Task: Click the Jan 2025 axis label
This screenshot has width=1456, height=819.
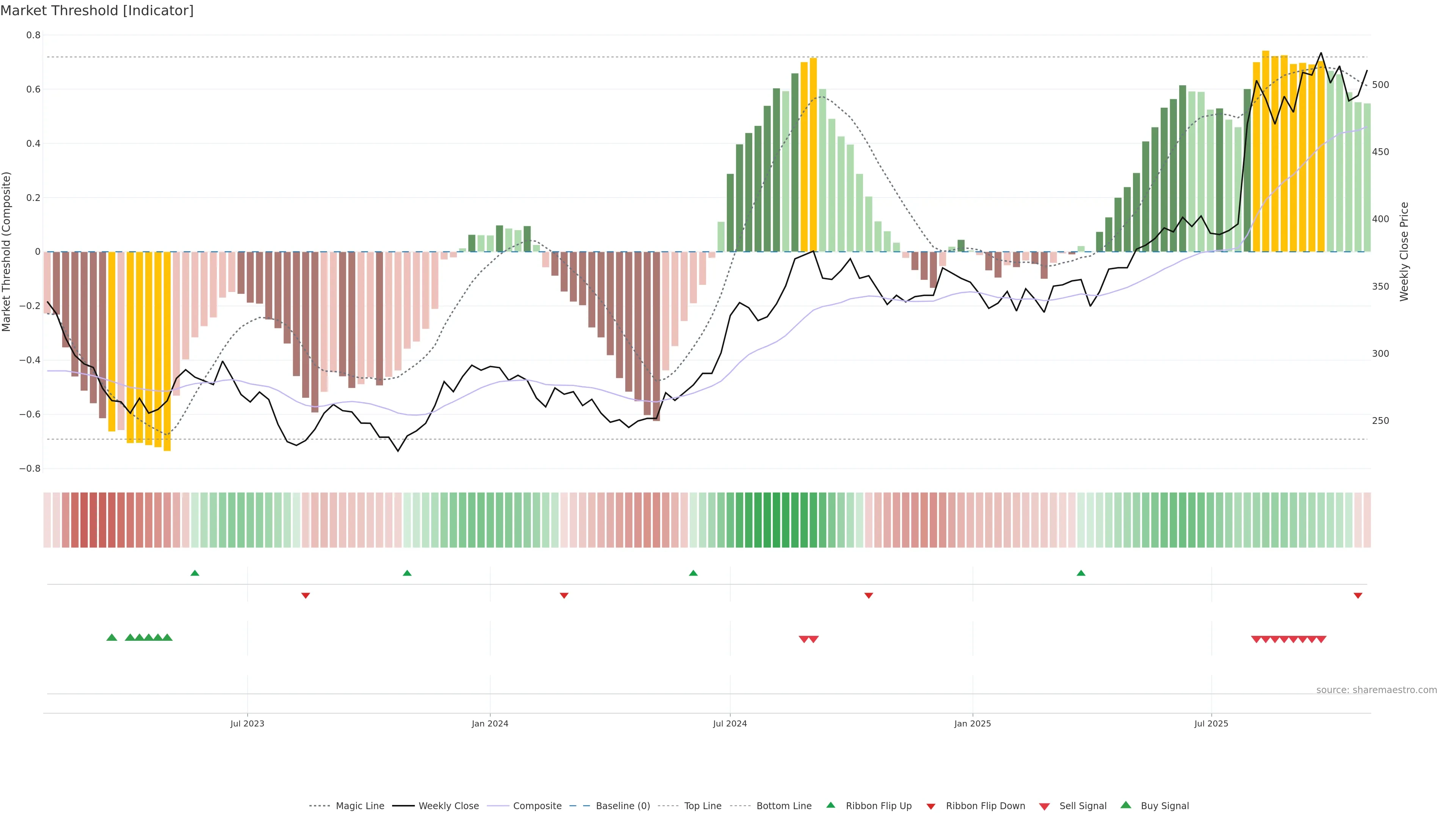Action: click(972, 723)
